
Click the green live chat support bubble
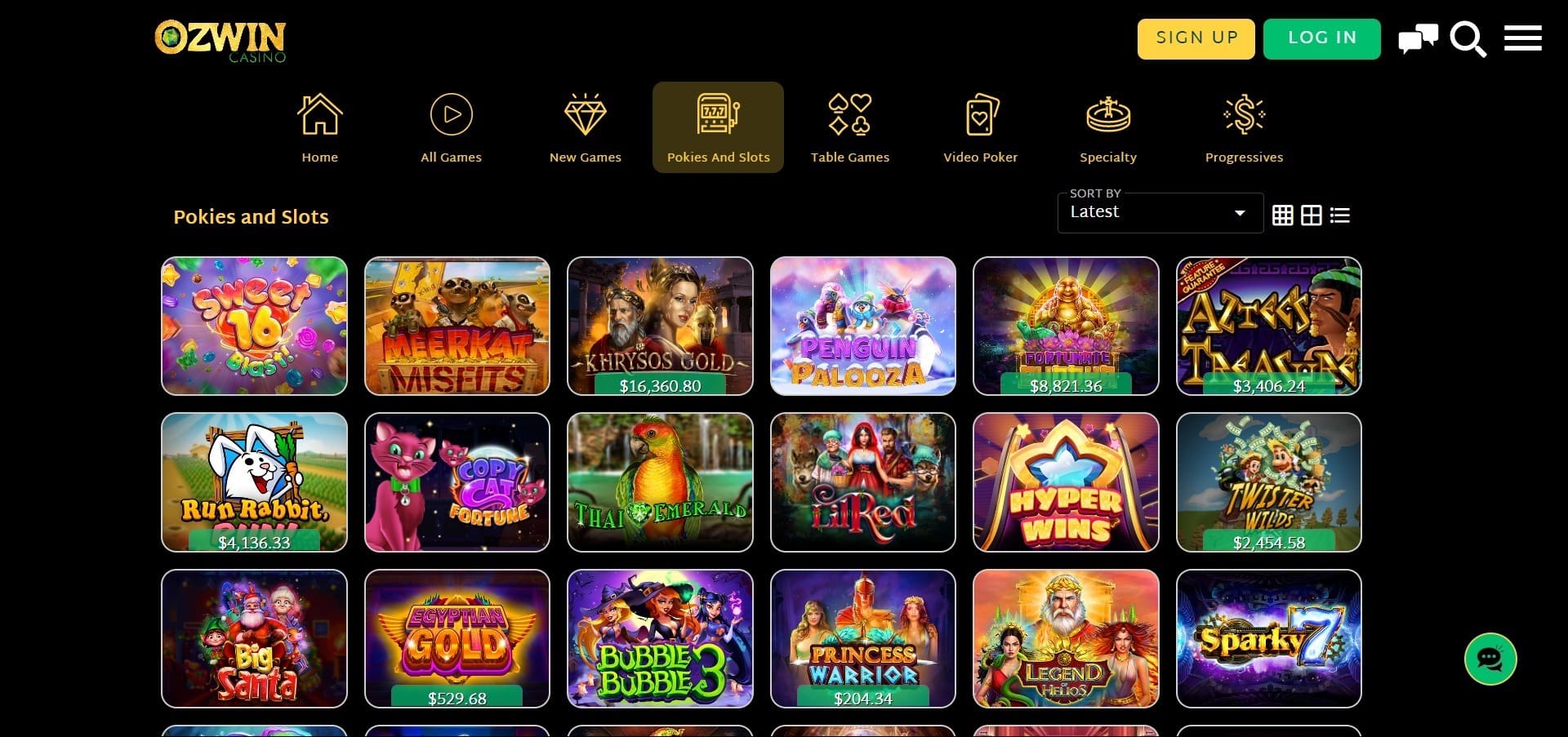pos(1490,659)
